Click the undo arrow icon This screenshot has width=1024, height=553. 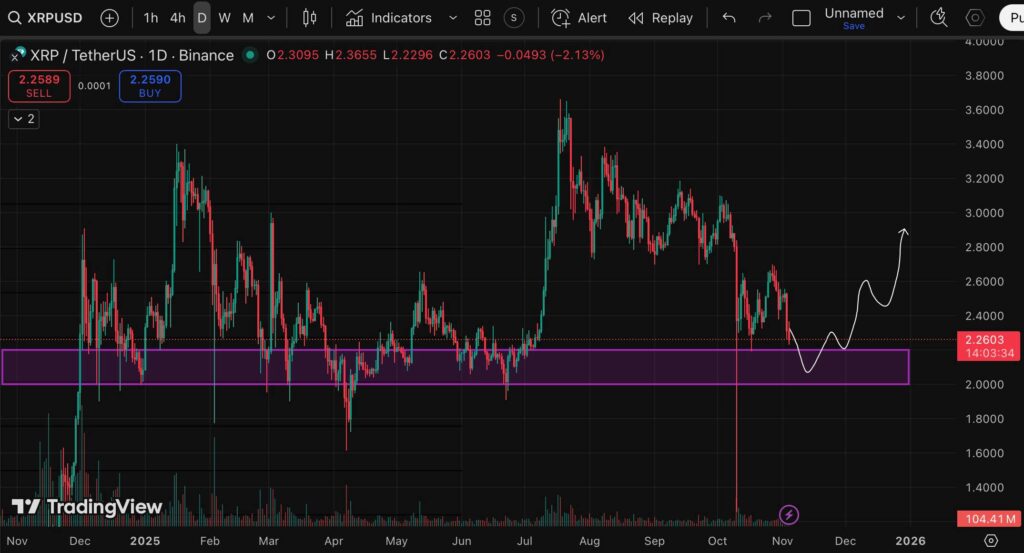tap(729, 18)
